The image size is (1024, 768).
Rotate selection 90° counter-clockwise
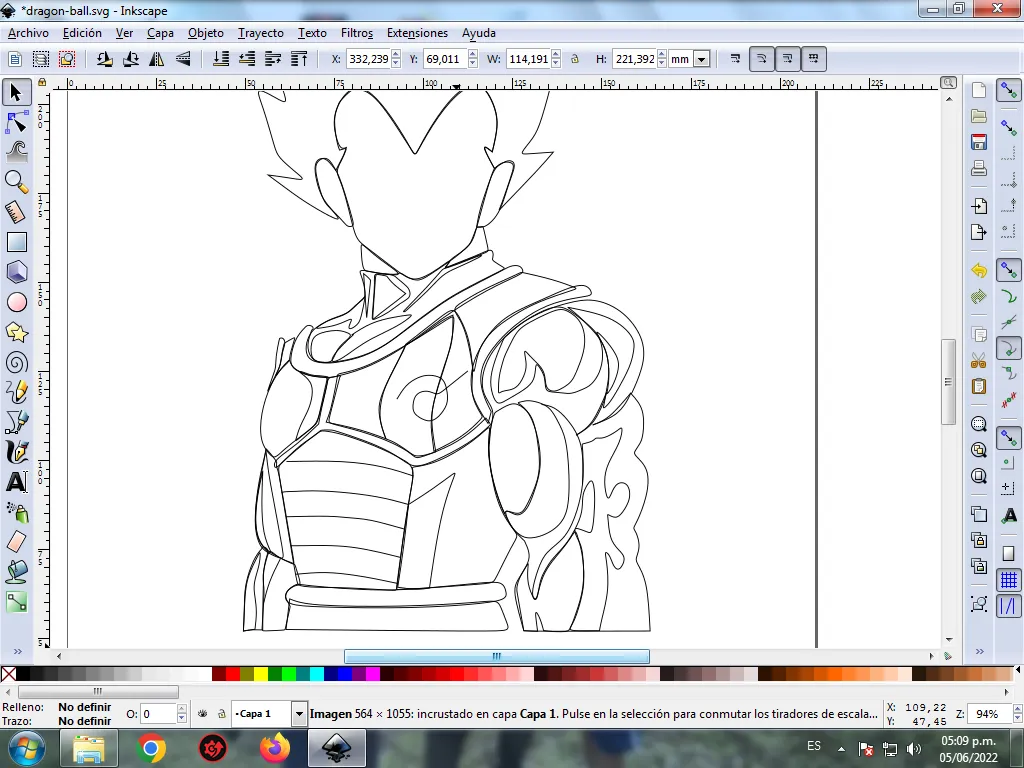(x=104, y=59)
